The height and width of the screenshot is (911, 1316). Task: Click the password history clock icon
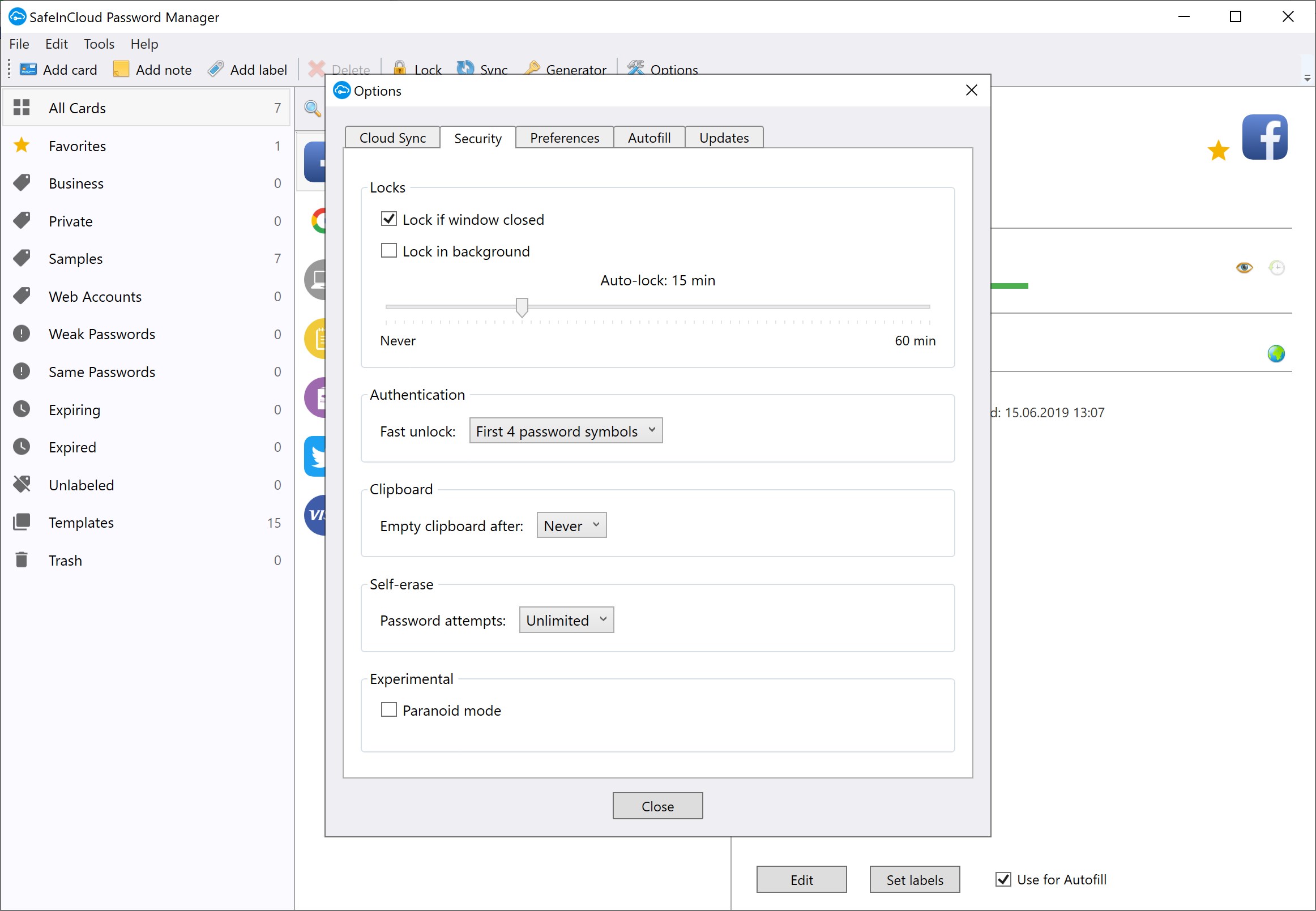pyautogui.click(x=1276, y=267)
